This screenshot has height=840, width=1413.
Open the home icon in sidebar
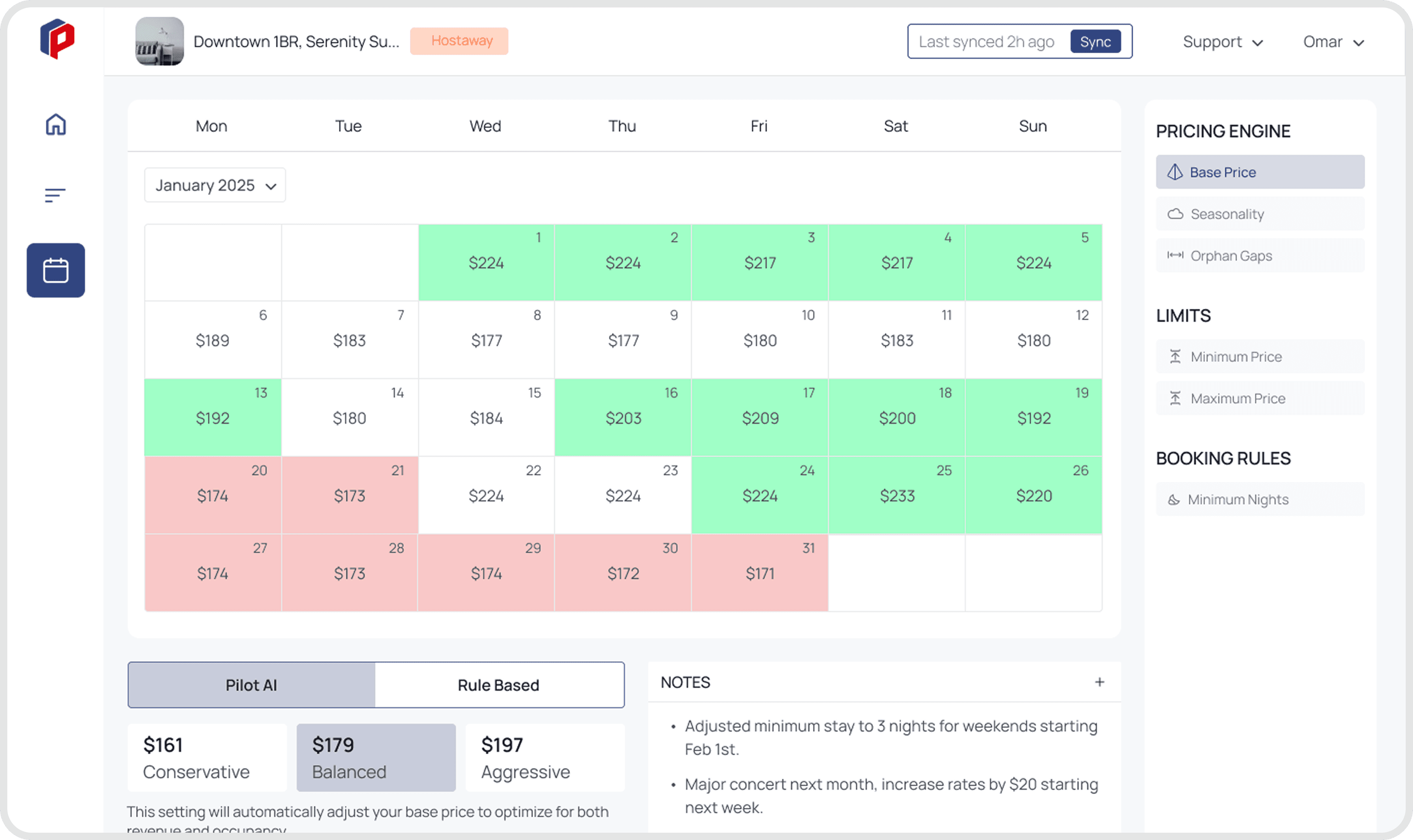(x=56, y=124)
